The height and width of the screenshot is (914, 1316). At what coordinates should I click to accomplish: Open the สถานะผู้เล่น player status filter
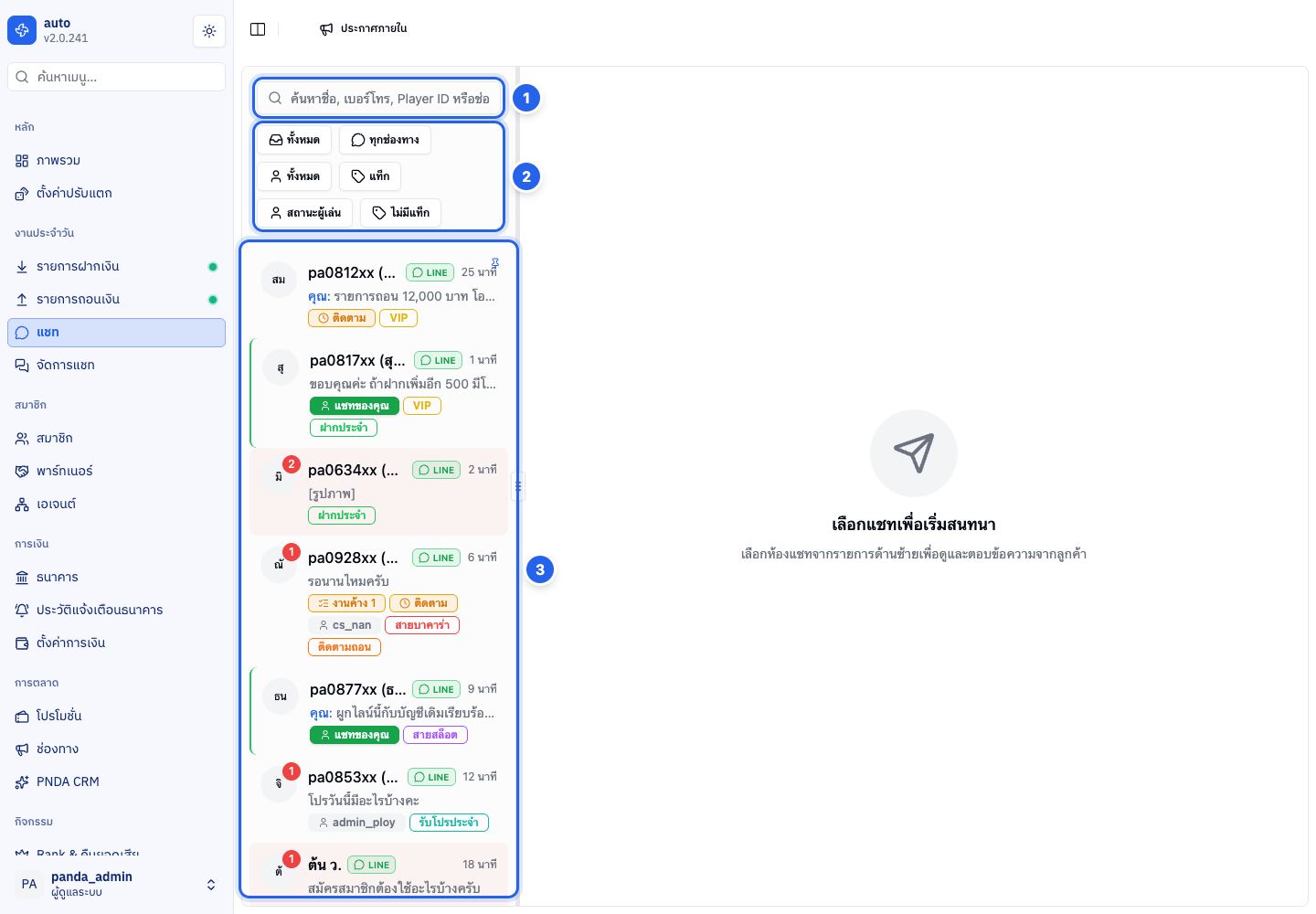point(304,213)
